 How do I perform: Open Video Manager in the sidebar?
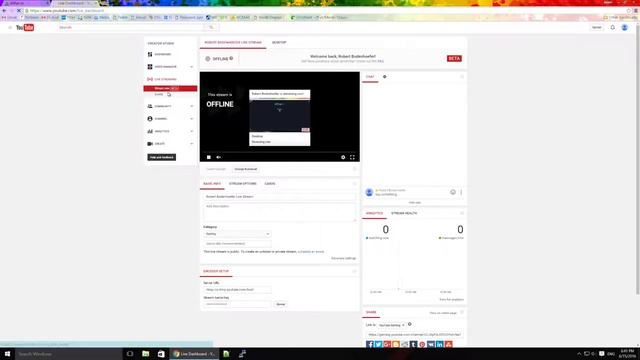[165, 67]
